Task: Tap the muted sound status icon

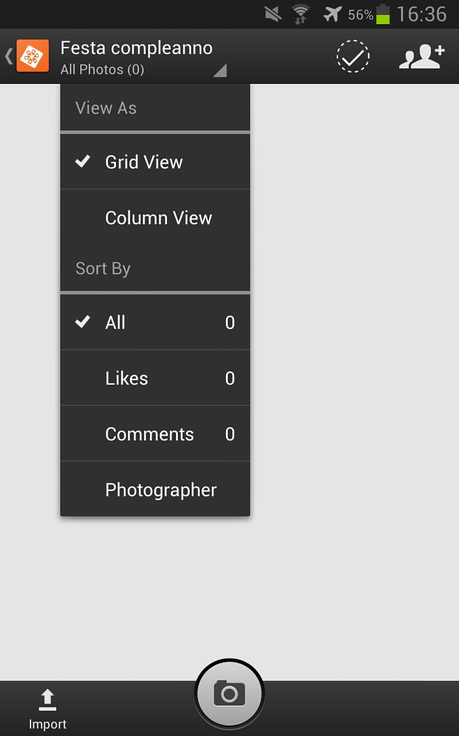Action: click(273, 14)
